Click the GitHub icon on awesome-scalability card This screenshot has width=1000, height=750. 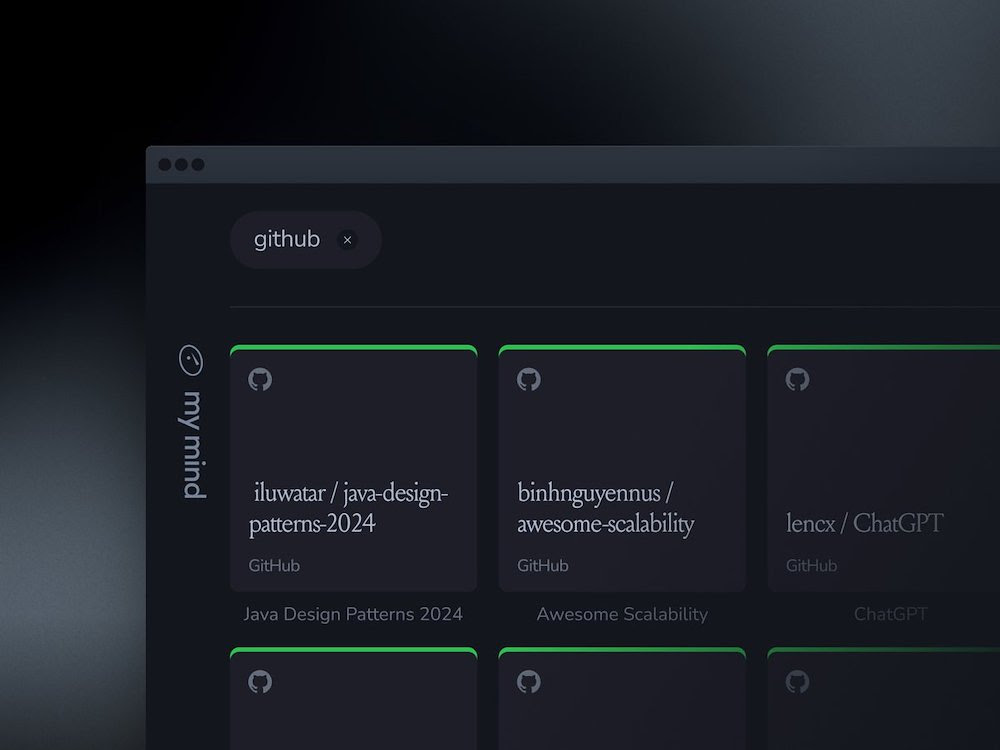coord(528,380)
